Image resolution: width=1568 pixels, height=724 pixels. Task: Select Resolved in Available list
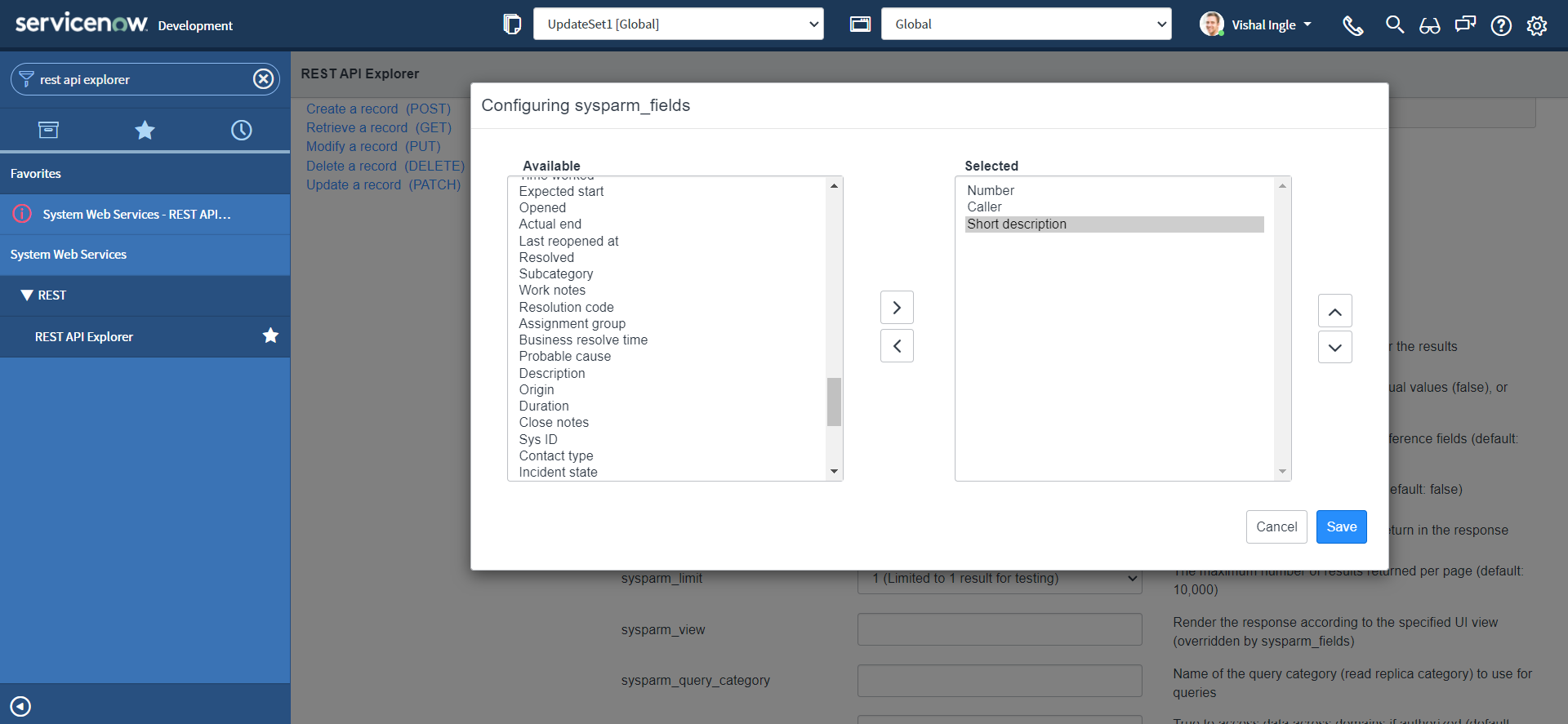click(x=546, y=257)
